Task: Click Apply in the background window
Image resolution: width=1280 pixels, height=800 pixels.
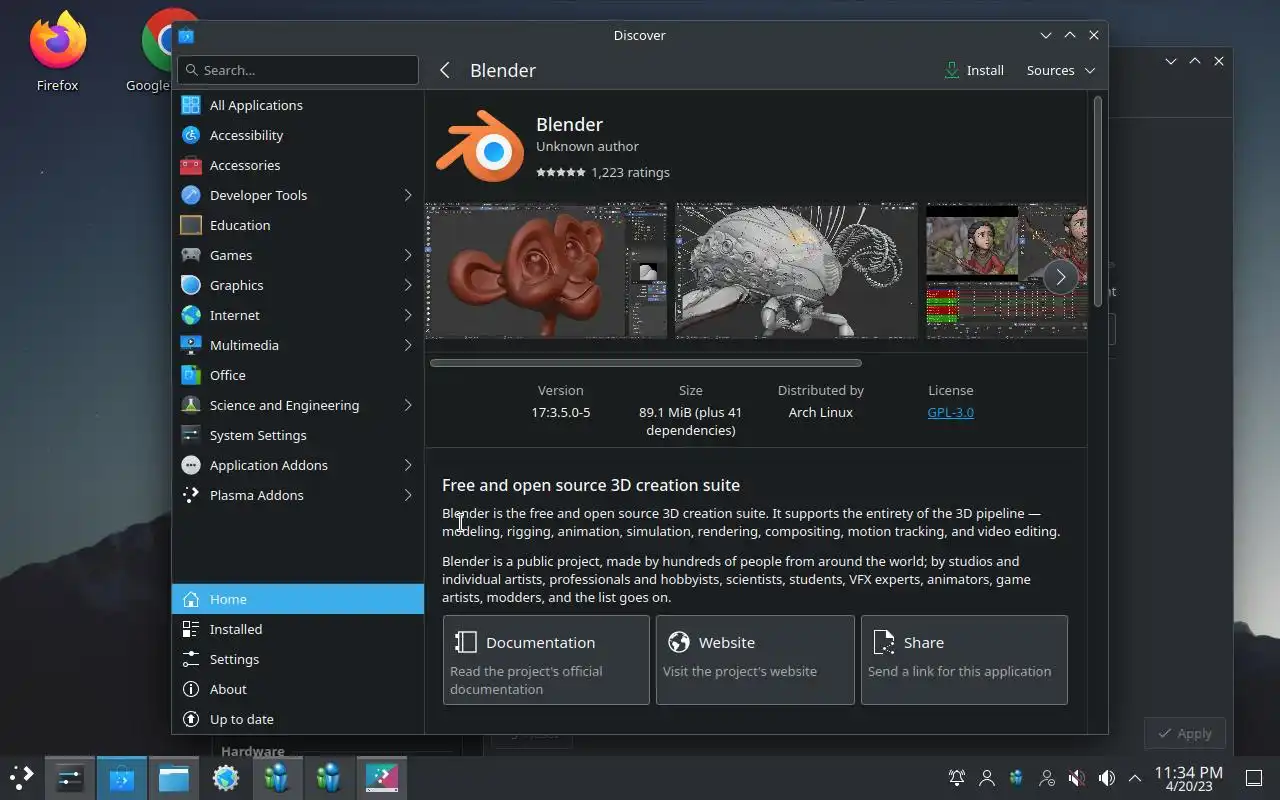Action: (x=1184, y=733)
